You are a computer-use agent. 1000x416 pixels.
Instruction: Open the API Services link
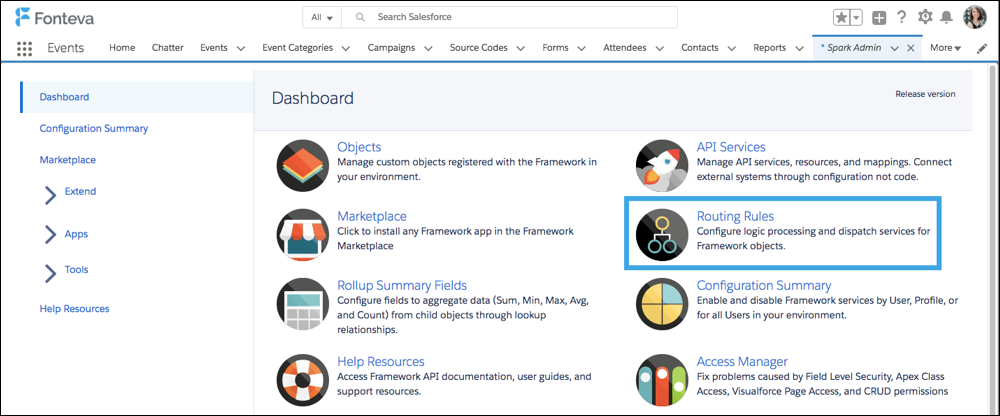tap(731, 147)
